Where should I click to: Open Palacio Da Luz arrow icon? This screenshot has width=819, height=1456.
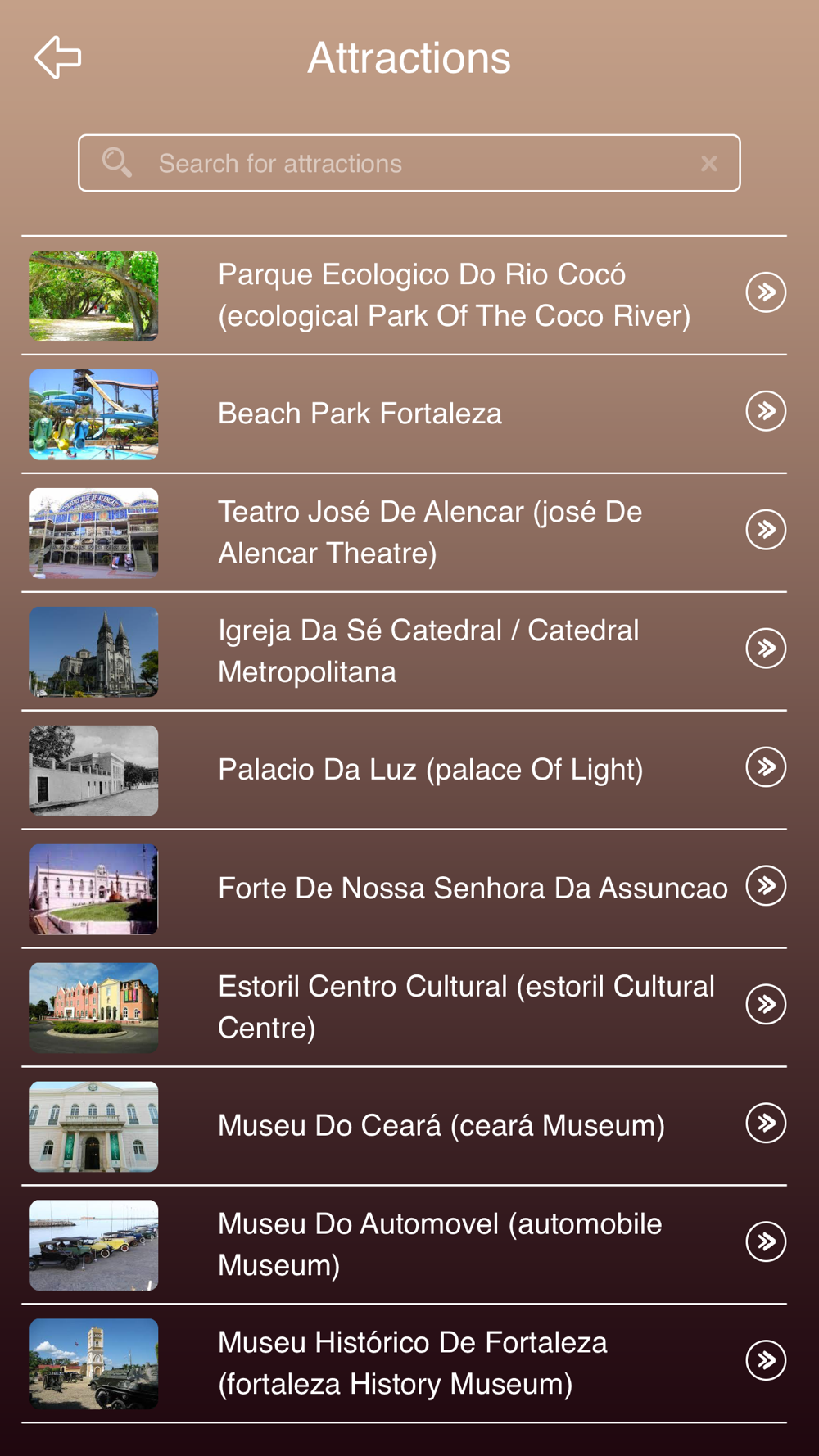(x=766, y=767)
